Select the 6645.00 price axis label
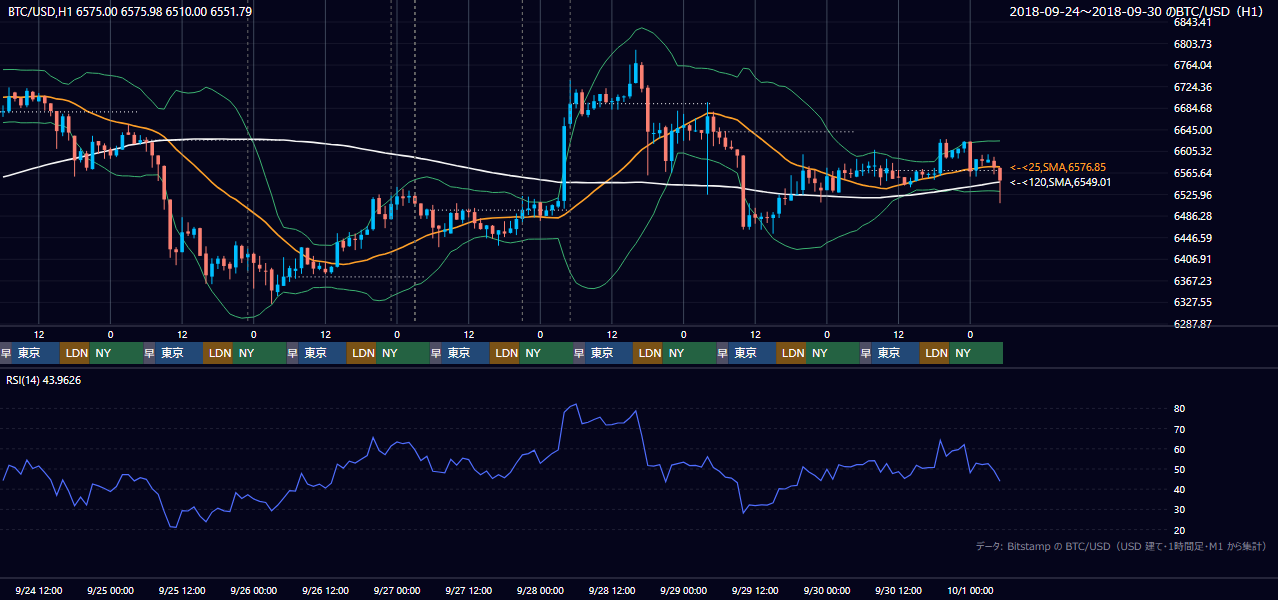Viewport: 1278px width, 600px height. [x=1194, y=130]
